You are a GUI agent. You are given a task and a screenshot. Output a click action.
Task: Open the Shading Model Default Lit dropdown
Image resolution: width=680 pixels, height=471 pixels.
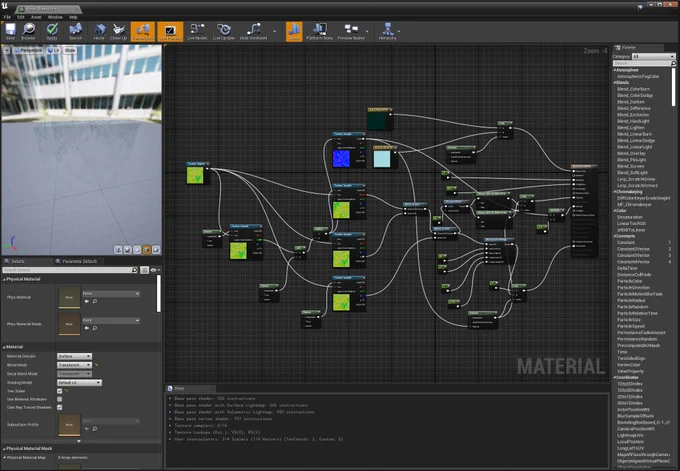coord(79,383)
